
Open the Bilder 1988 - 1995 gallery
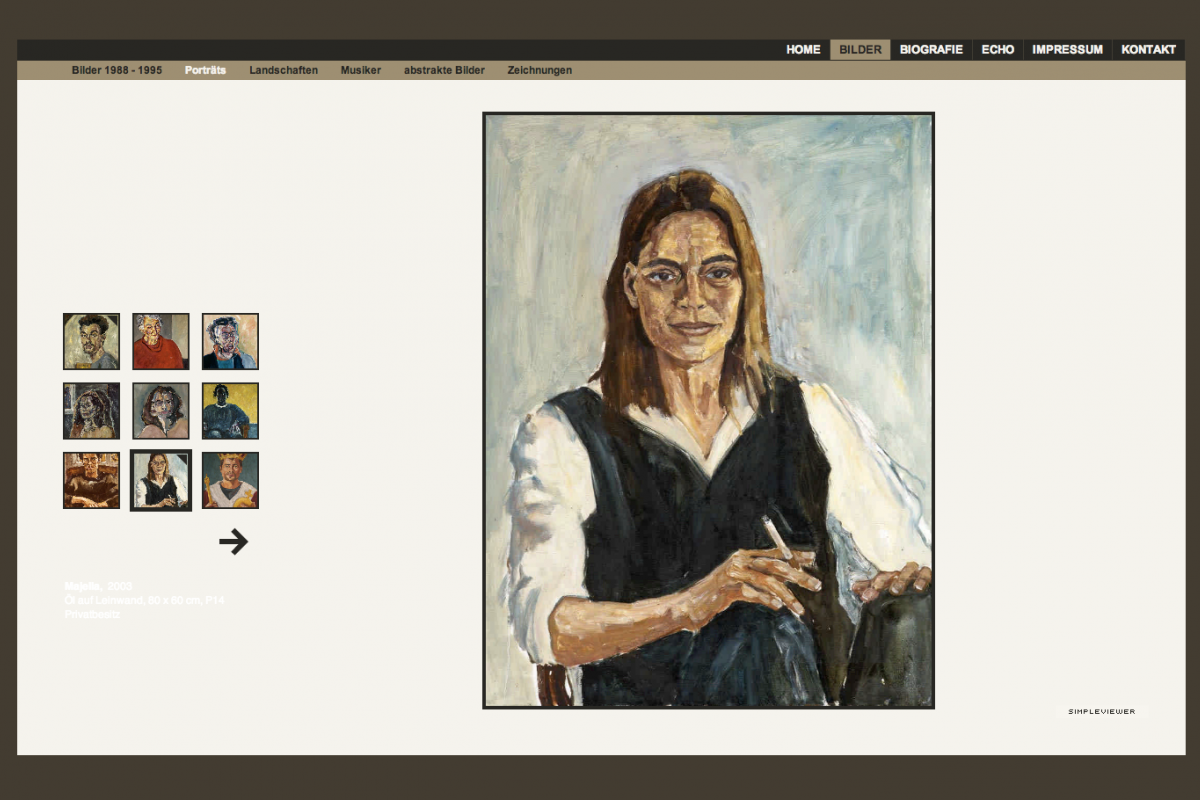[x=117, y=70]
